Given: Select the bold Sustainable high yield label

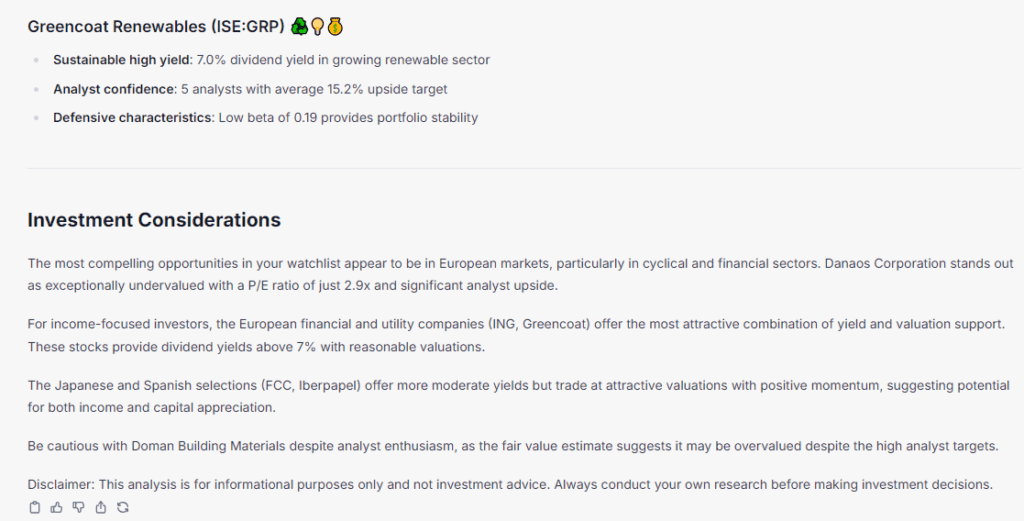Looking at the screenshot, I should (x=121, y=60).
